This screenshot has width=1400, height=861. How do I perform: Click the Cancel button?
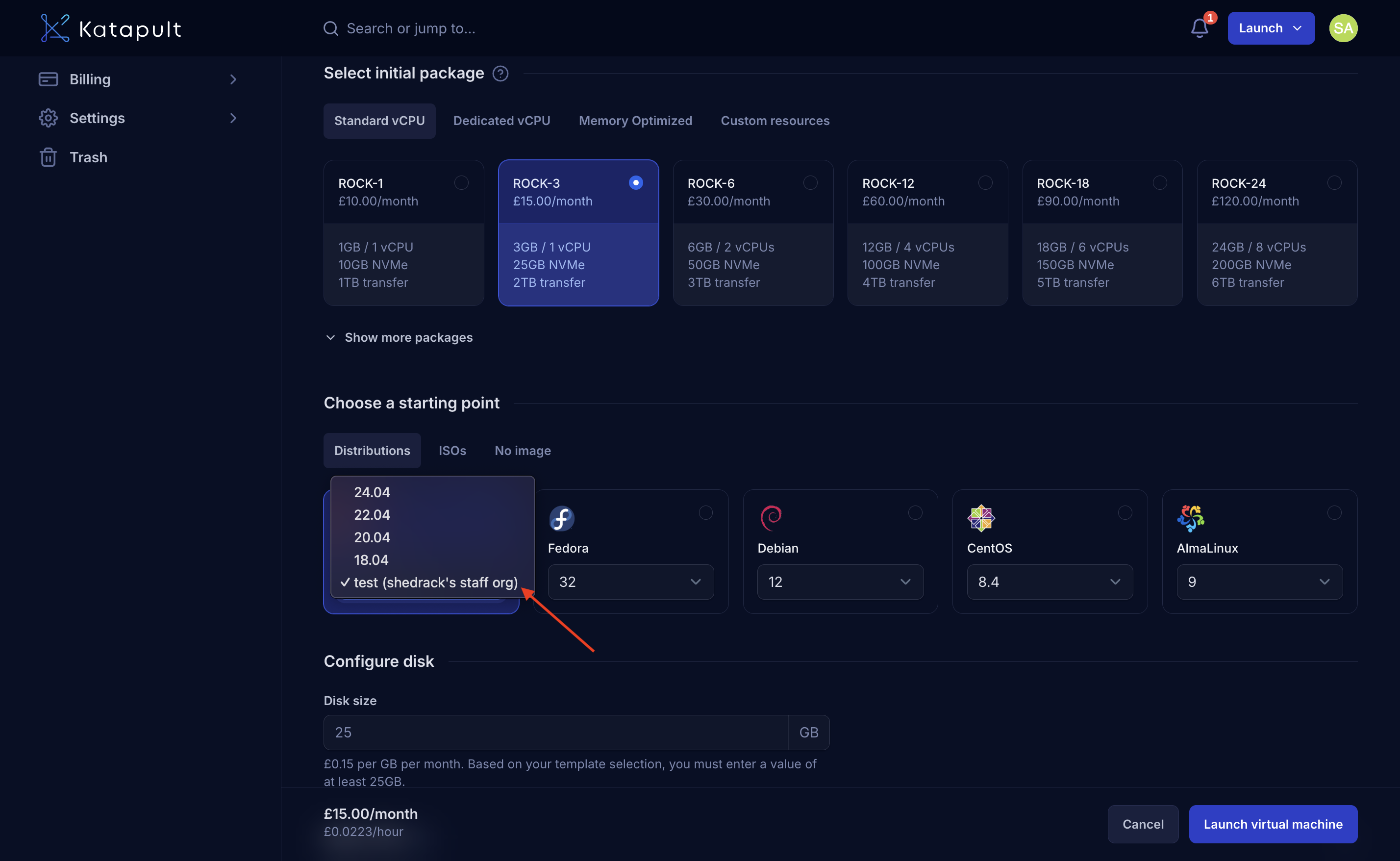(x=1143, y=824)
